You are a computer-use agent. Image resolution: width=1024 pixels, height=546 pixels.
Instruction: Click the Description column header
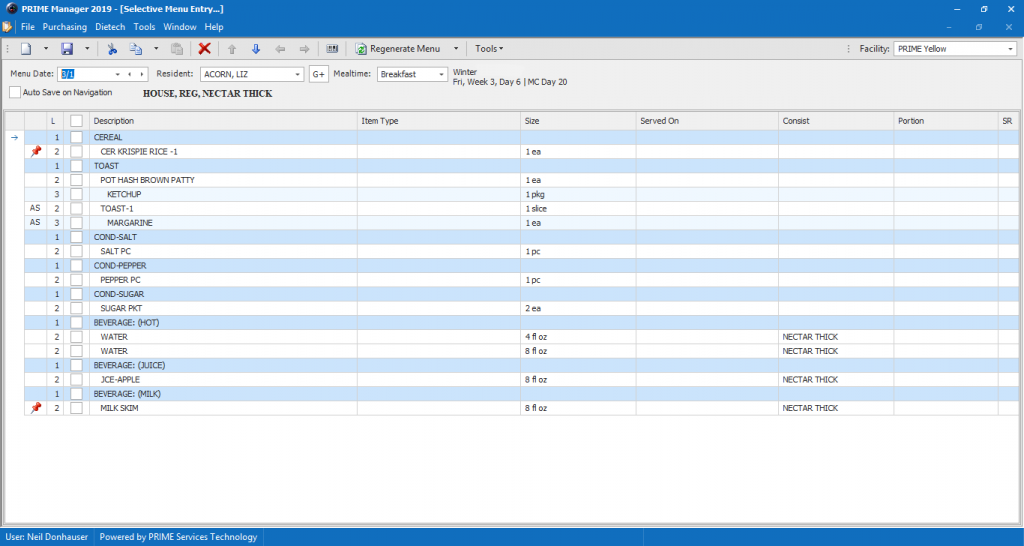coord(114,121)
